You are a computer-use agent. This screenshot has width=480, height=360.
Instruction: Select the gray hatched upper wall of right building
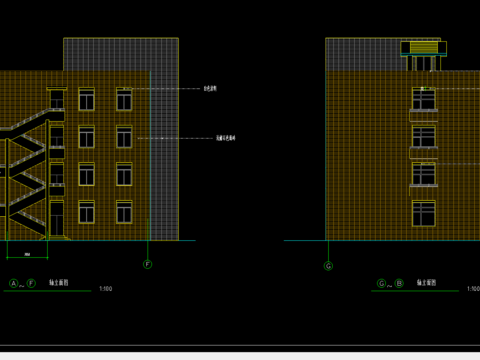(x=363, y=54)
